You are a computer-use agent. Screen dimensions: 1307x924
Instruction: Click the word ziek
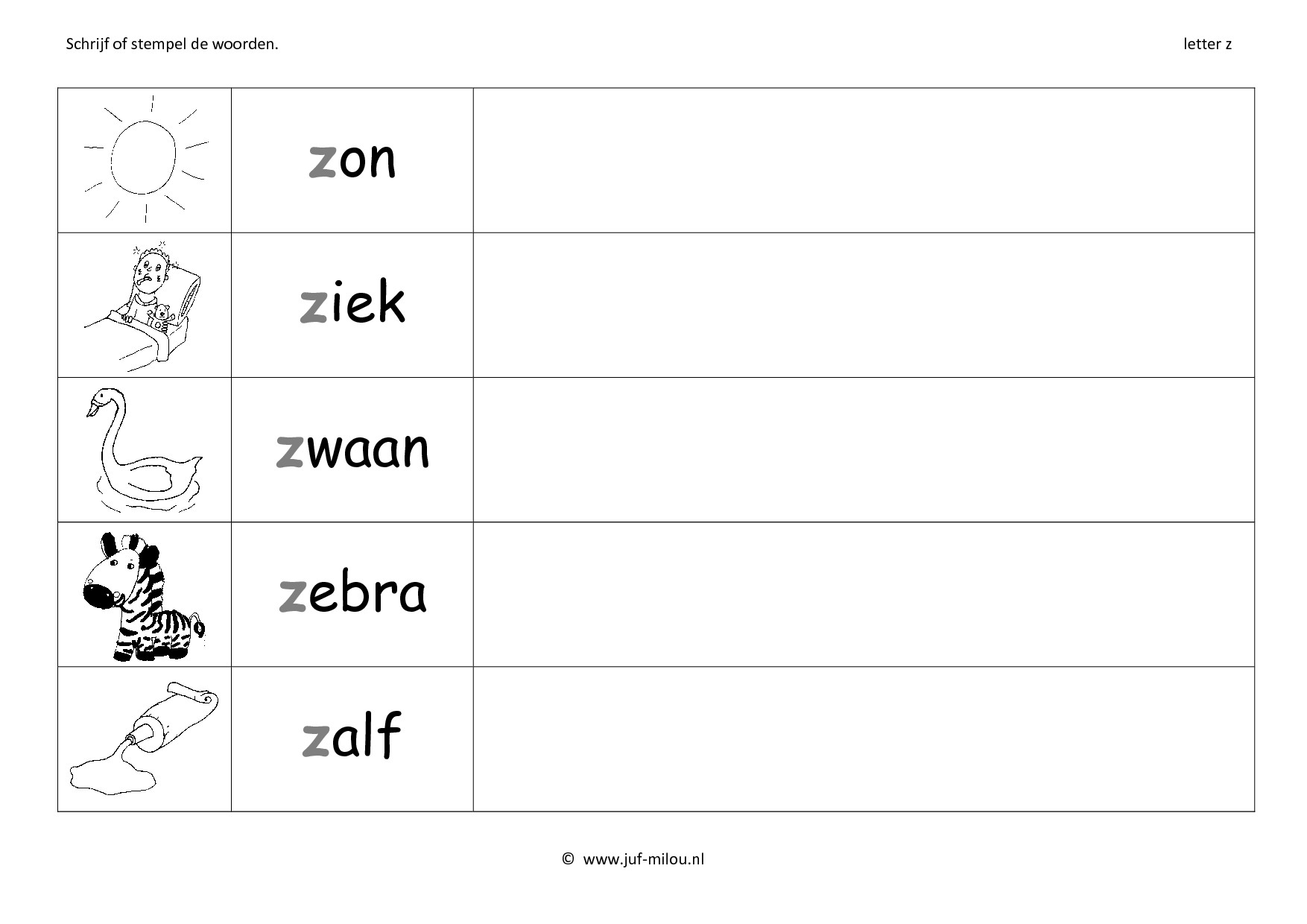(x=352, y=303)
